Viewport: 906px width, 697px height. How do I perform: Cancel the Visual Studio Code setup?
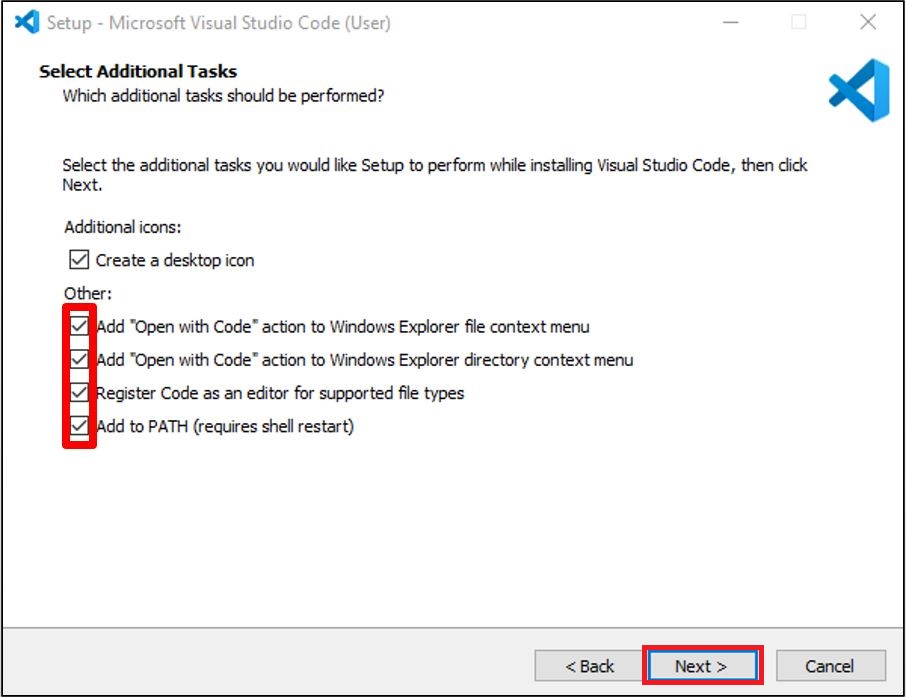coord(830,666)
